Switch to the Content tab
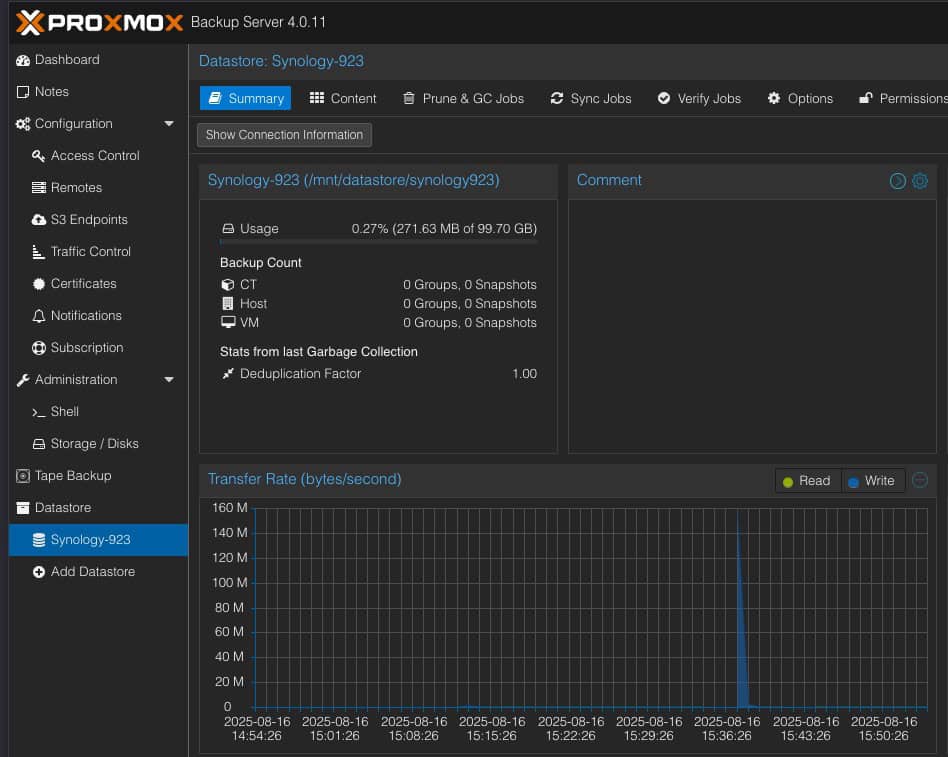This screenshot has height=757, width=948. coord(343,99)
